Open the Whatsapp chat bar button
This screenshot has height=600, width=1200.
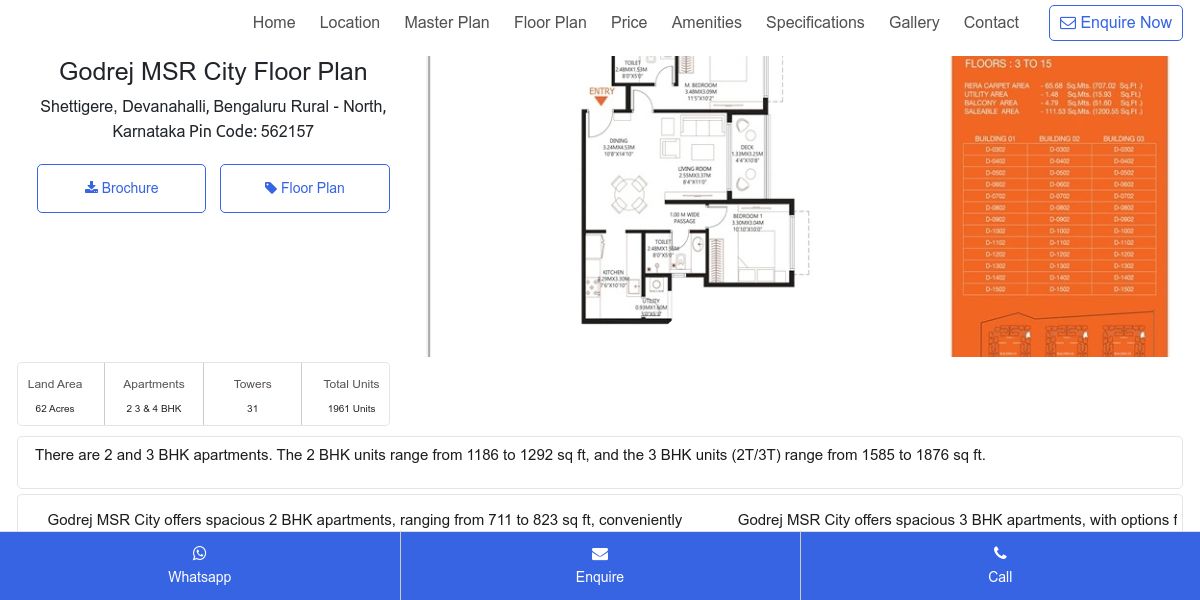click(x=200, y=566)
